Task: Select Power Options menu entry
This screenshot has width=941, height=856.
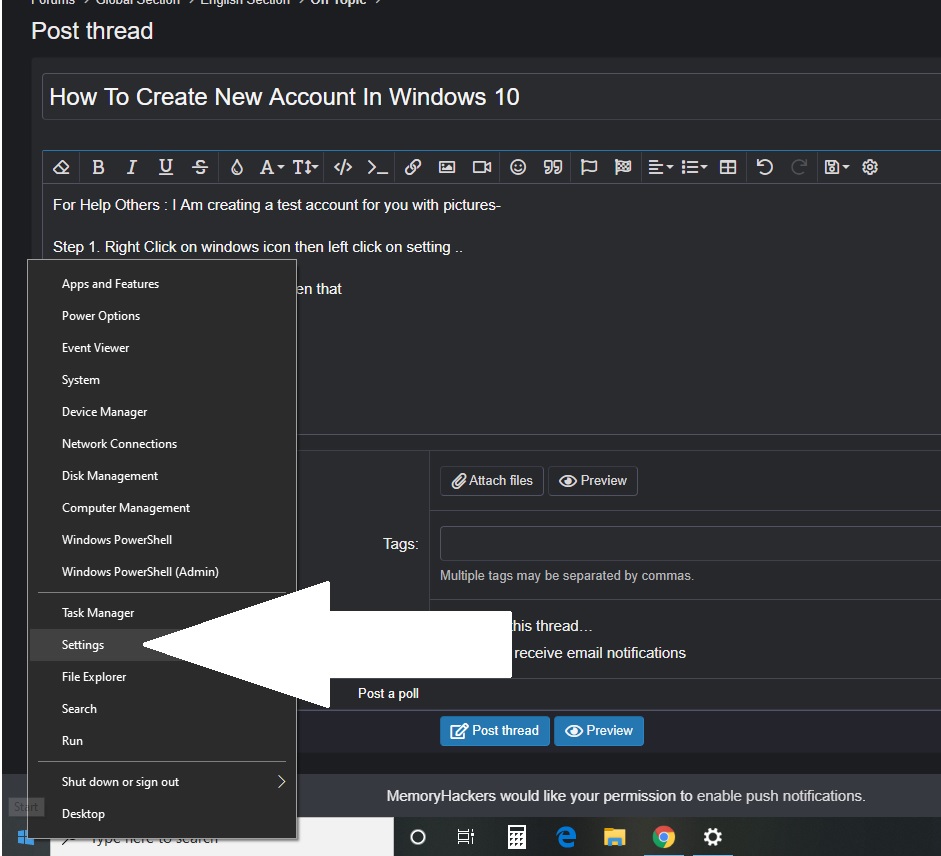Action: 162,316
